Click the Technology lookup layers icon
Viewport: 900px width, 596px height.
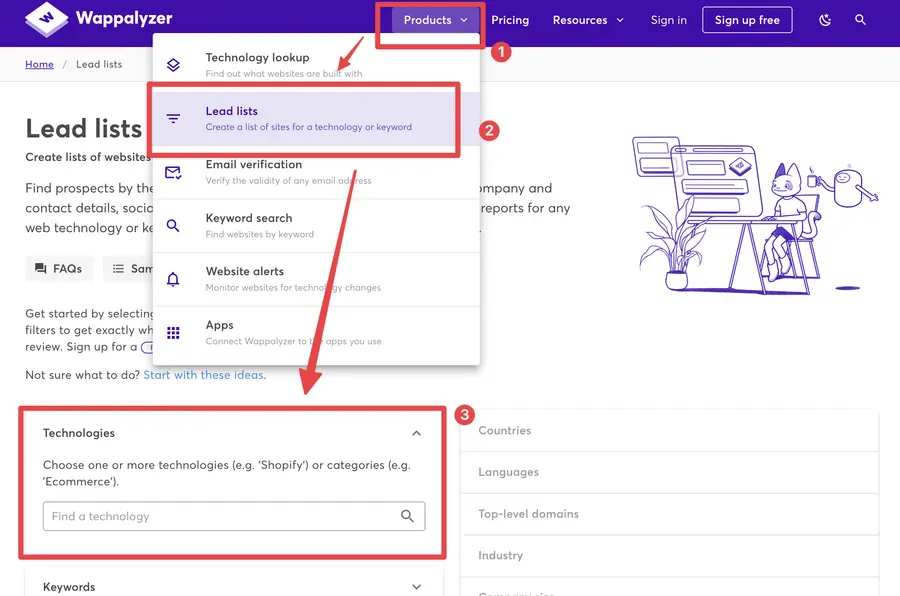[x=173, y=65]
